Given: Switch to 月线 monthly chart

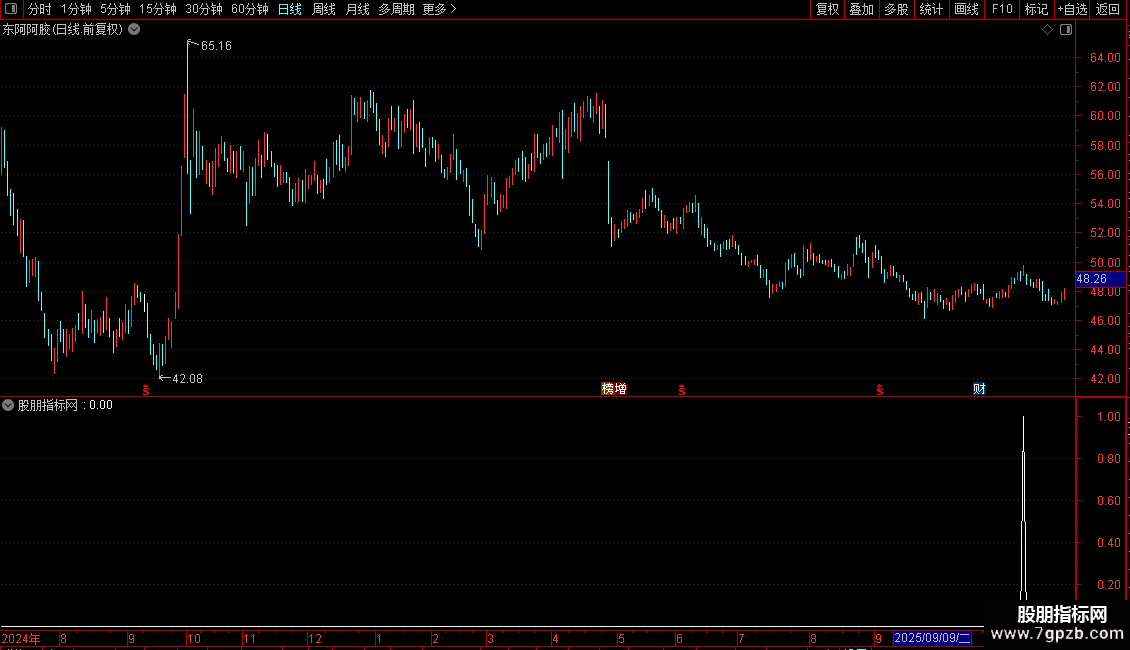Looking at the screenshot, I should [357, 9].
